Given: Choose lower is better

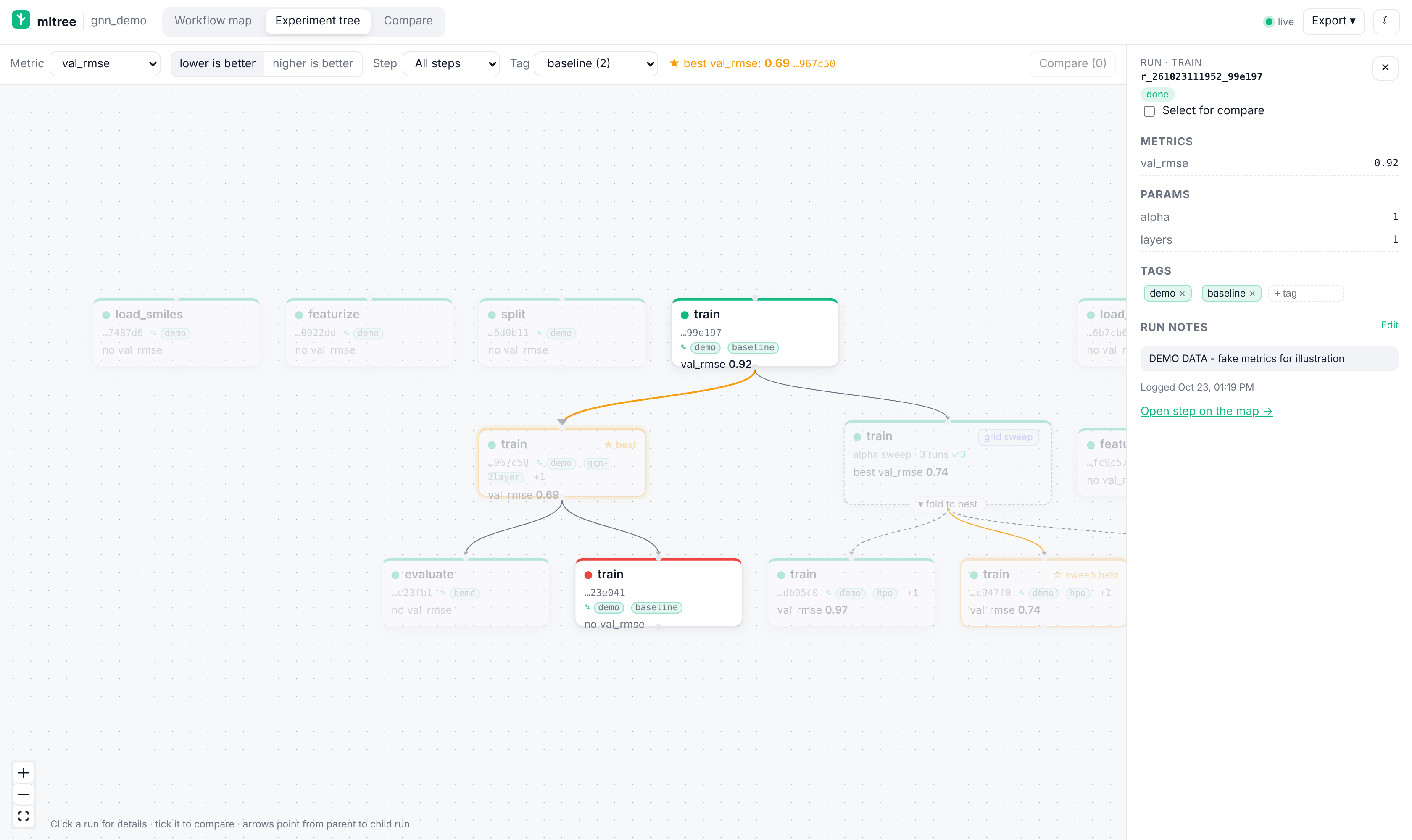Looking at the screenshot, I should point(218,63).
